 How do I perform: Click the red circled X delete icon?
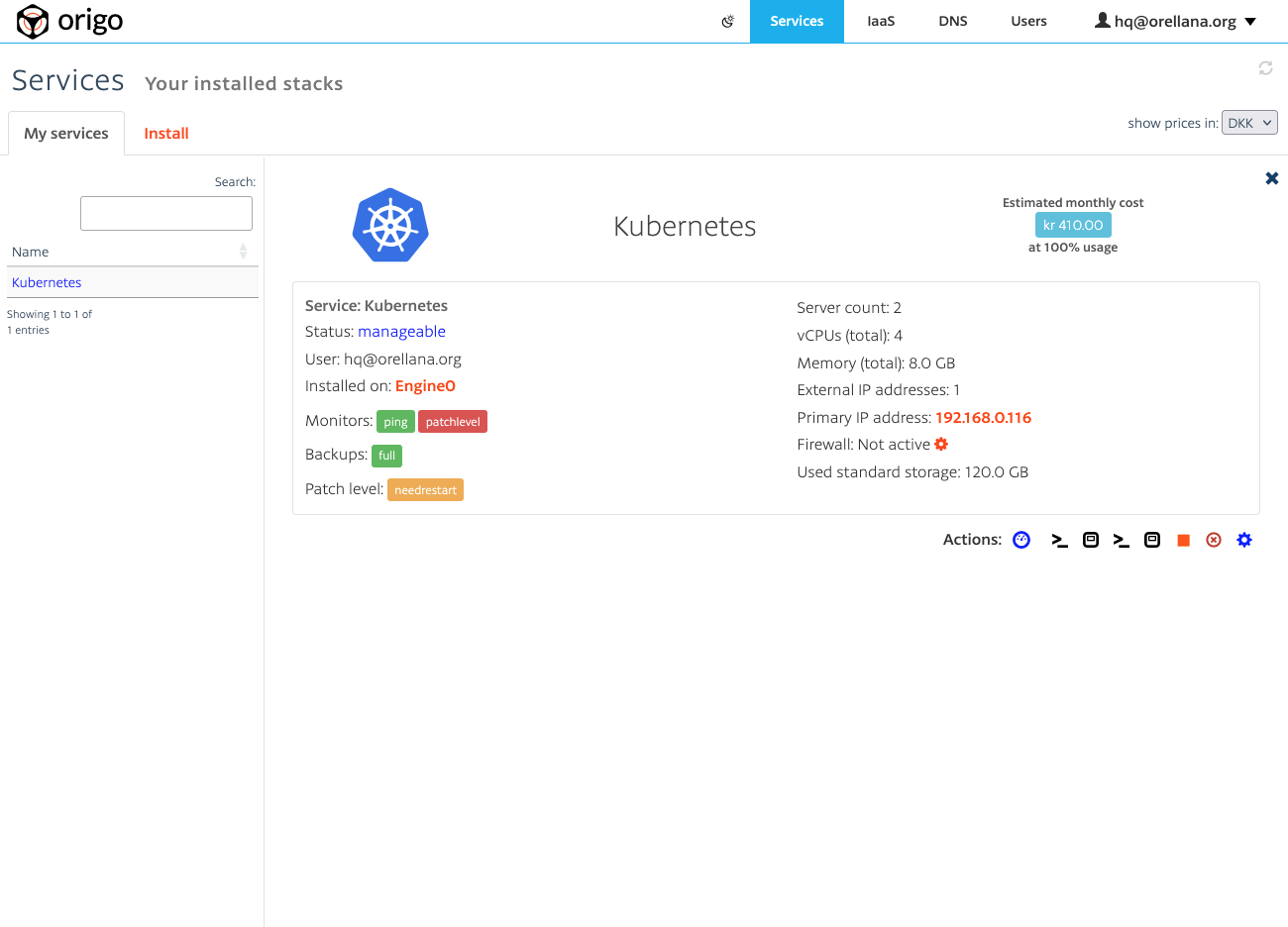[1214, 540]
